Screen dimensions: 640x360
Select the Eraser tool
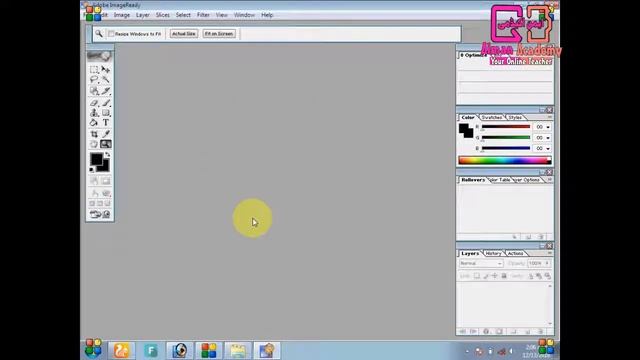[94, 103]
